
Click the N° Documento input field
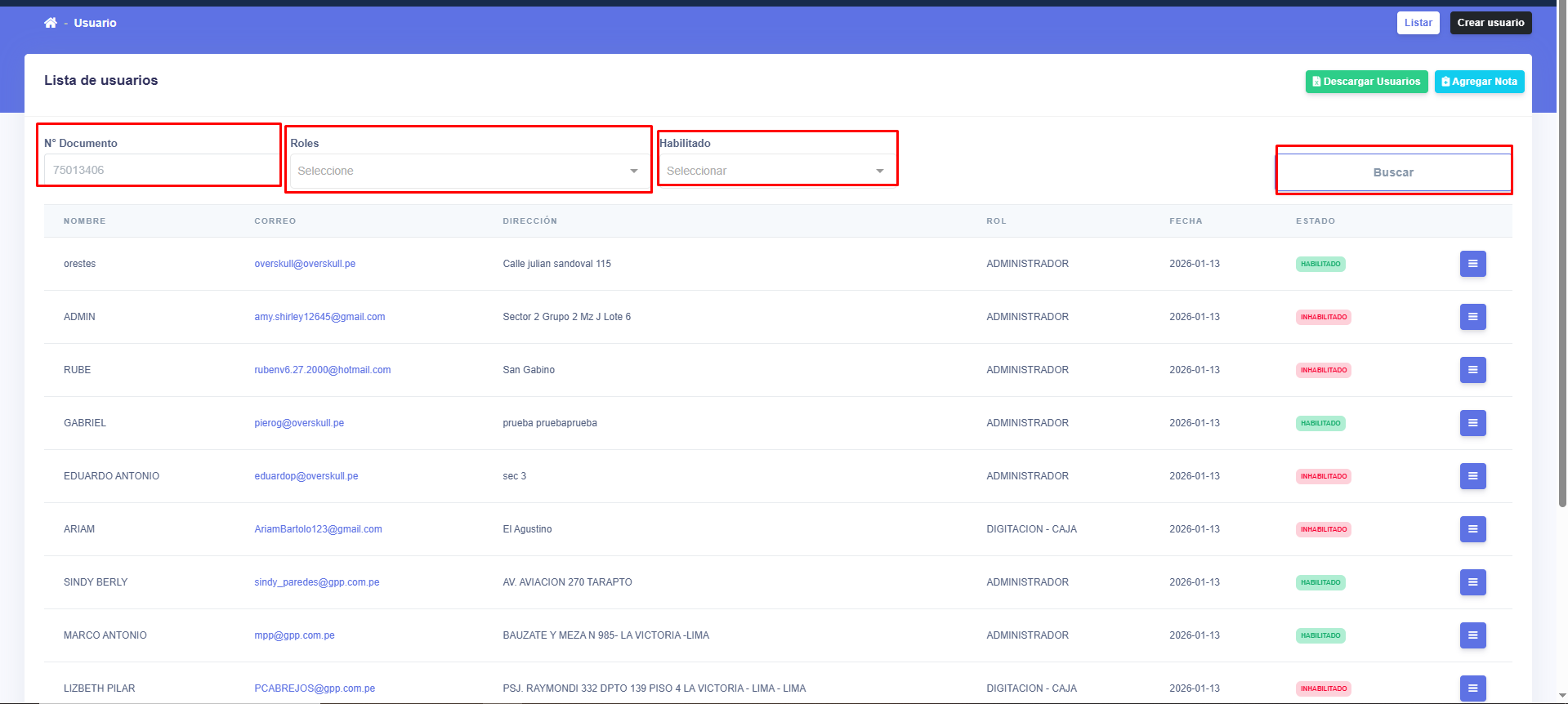coord(160,170)
